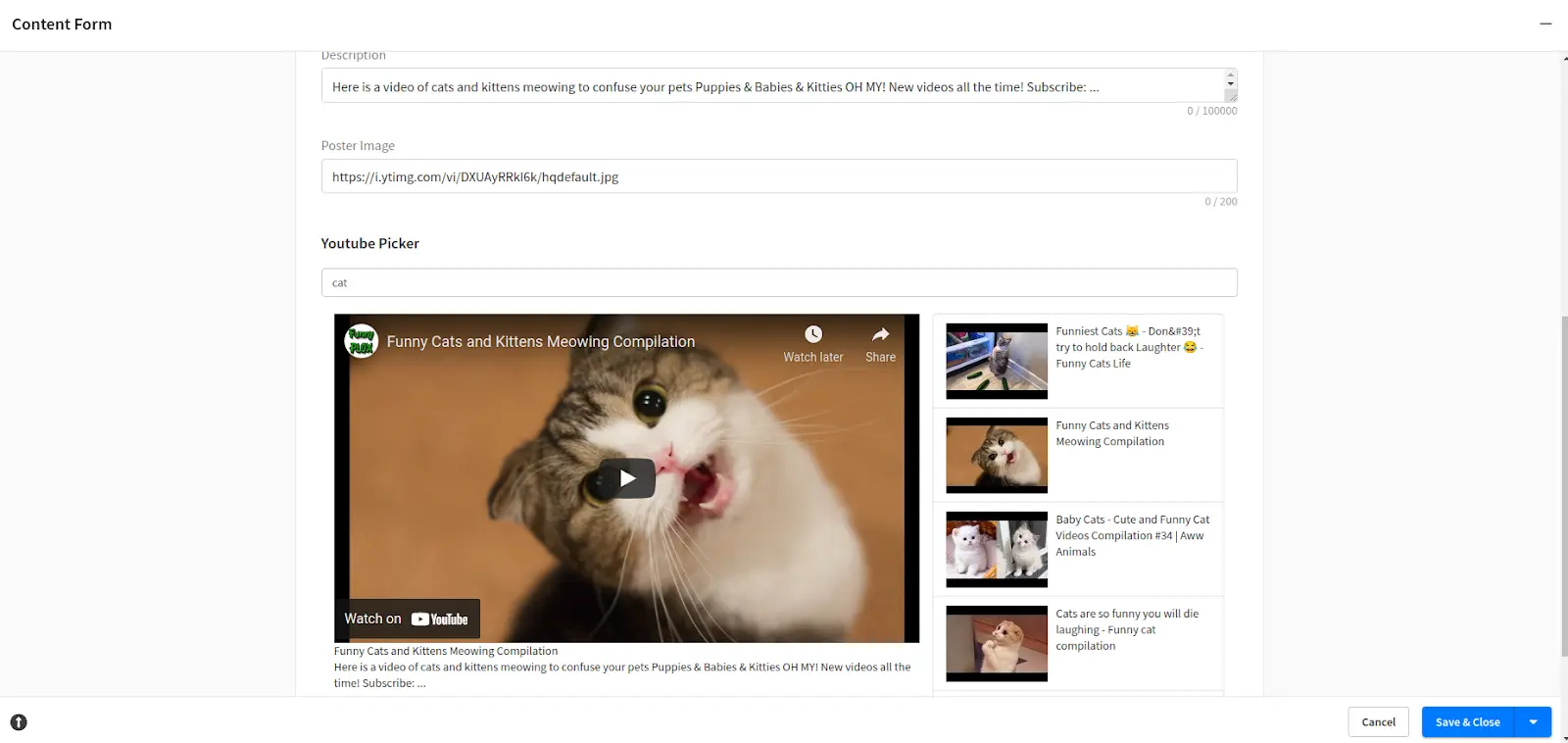Play the Funny Cats video

(x=627, y=478)
